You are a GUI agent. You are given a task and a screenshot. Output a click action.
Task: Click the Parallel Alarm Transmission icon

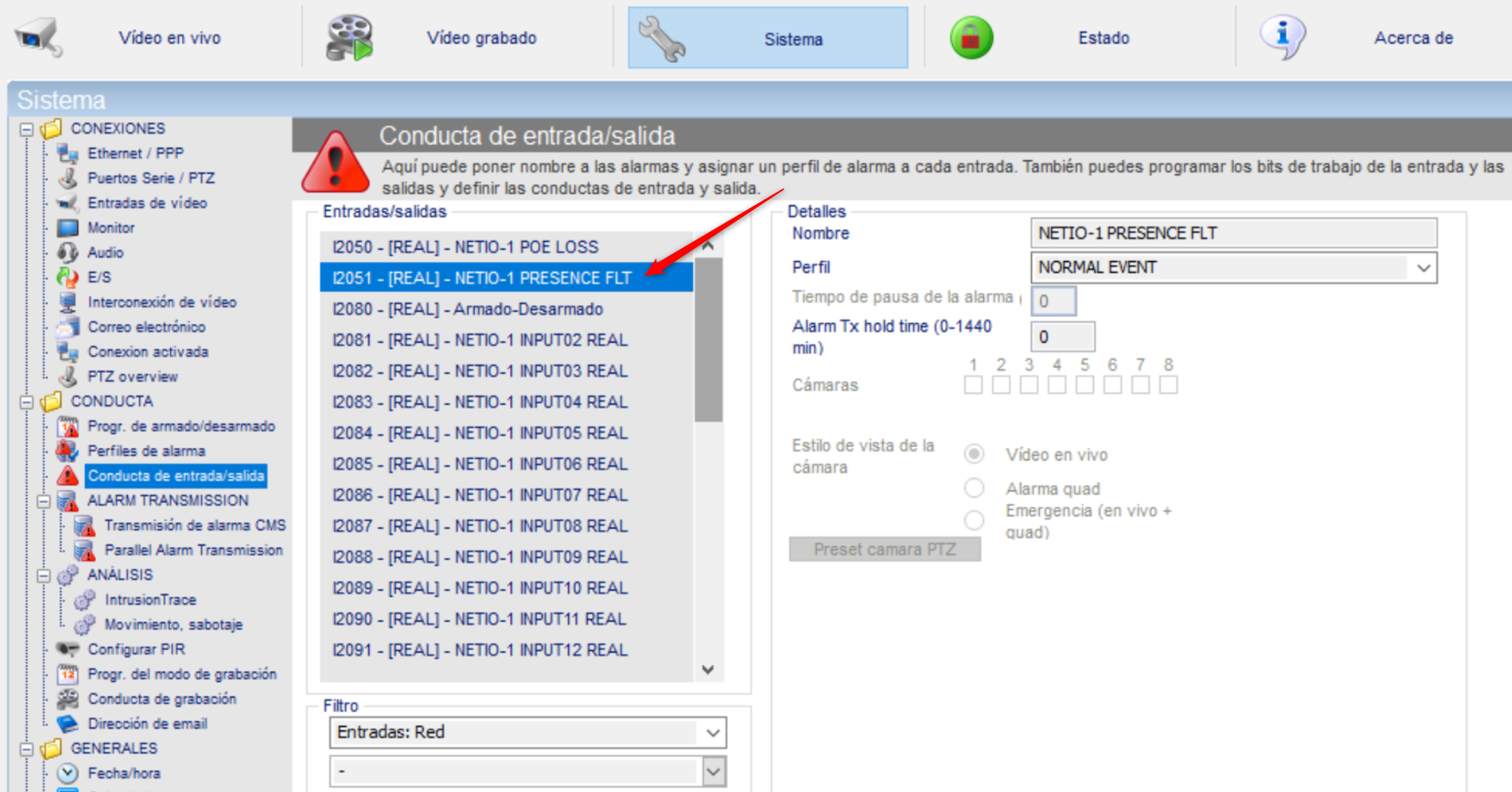pos(85,550)
